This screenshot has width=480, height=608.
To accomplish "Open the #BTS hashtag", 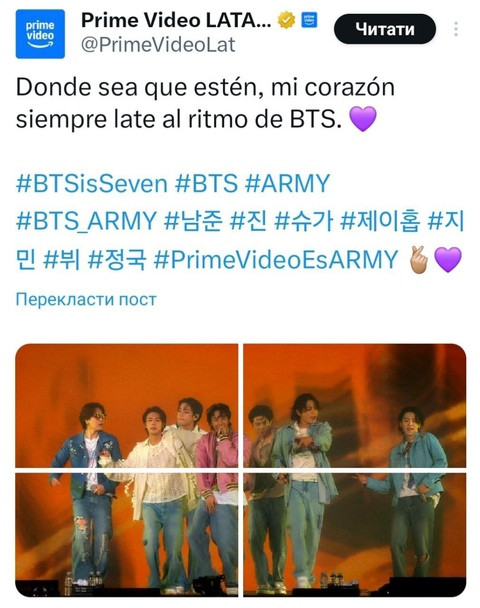I will coord(206,183).
